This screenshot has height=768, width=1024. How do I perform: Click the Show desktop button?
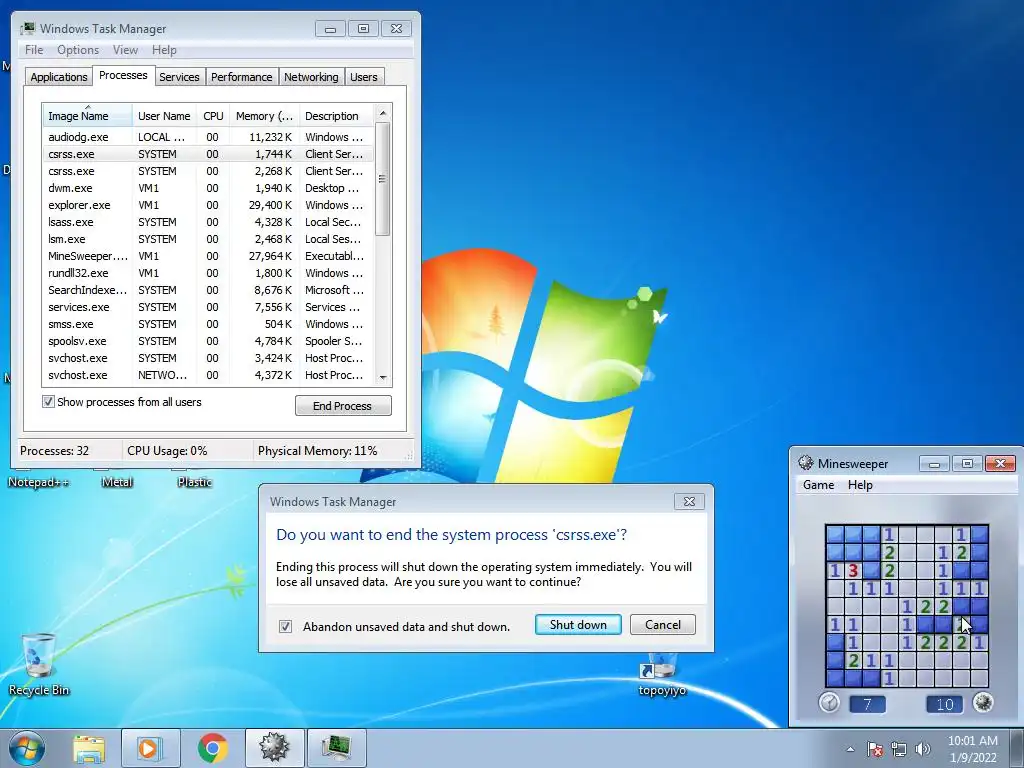pos(1017,748)
